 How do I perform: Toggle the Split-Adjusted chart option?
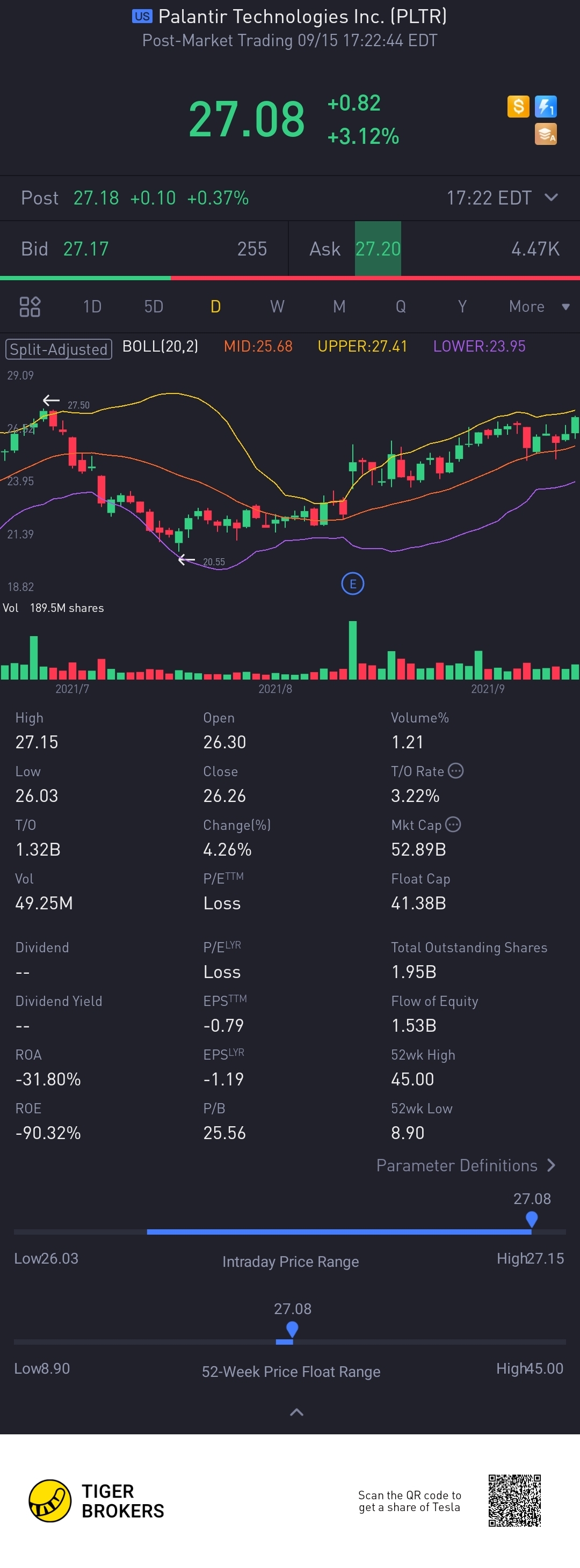[59, 349]
